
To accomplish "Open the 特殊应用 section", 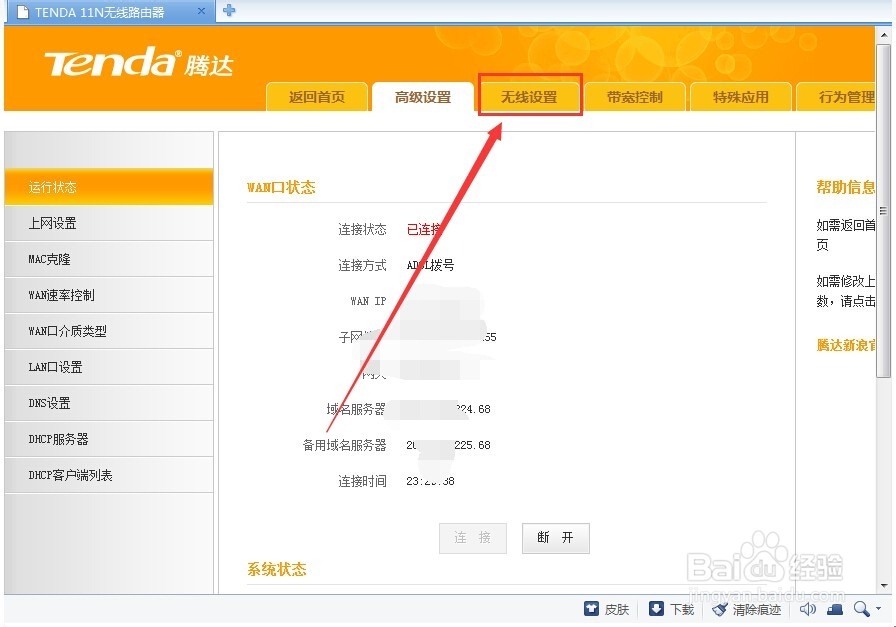I will tap(740, 97).
